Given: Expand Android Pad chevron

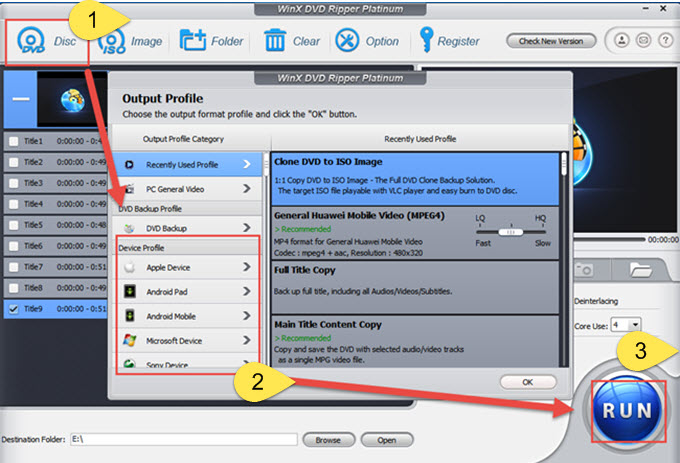Looking at the screenshot, I should pyautogui.click(x=247, y=291).
